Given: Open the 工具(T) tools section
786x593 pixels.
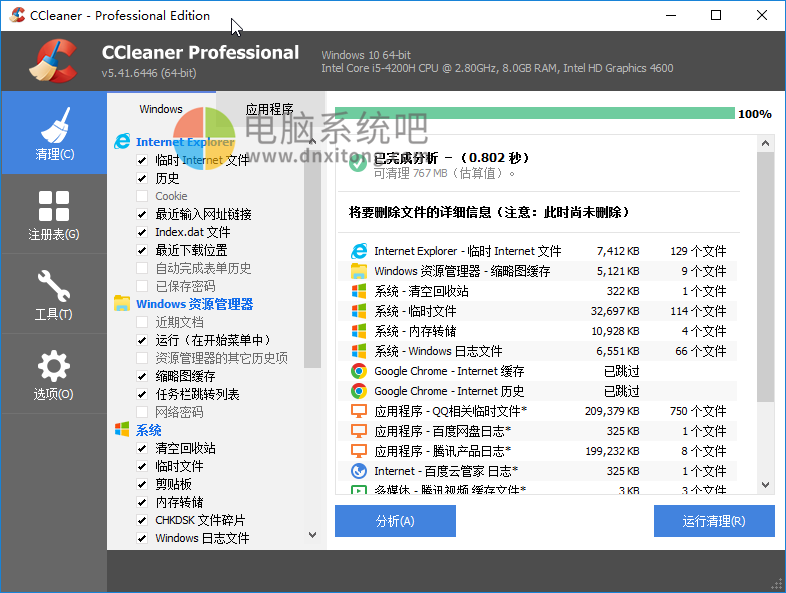Looking at the screenshot, I should [54, 294].
